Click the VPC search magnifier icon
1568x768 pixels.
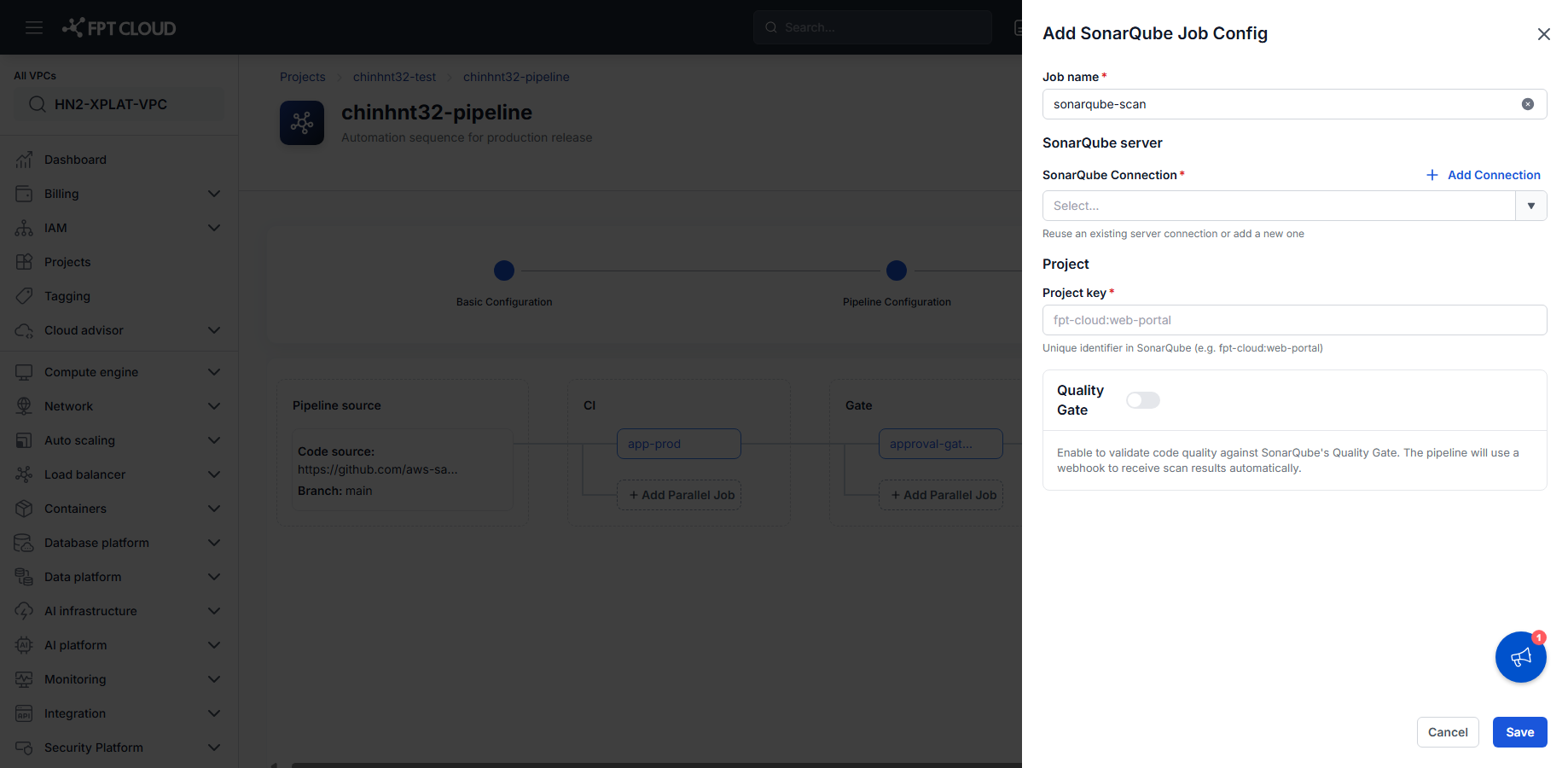click(38, 104)
